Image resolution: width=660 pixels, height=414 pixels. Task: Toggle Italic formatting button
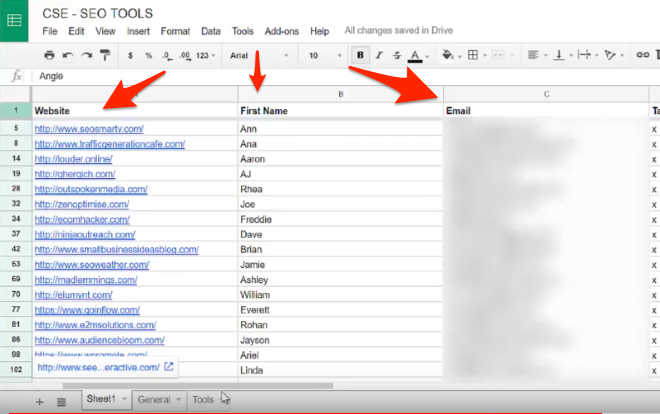378,55
